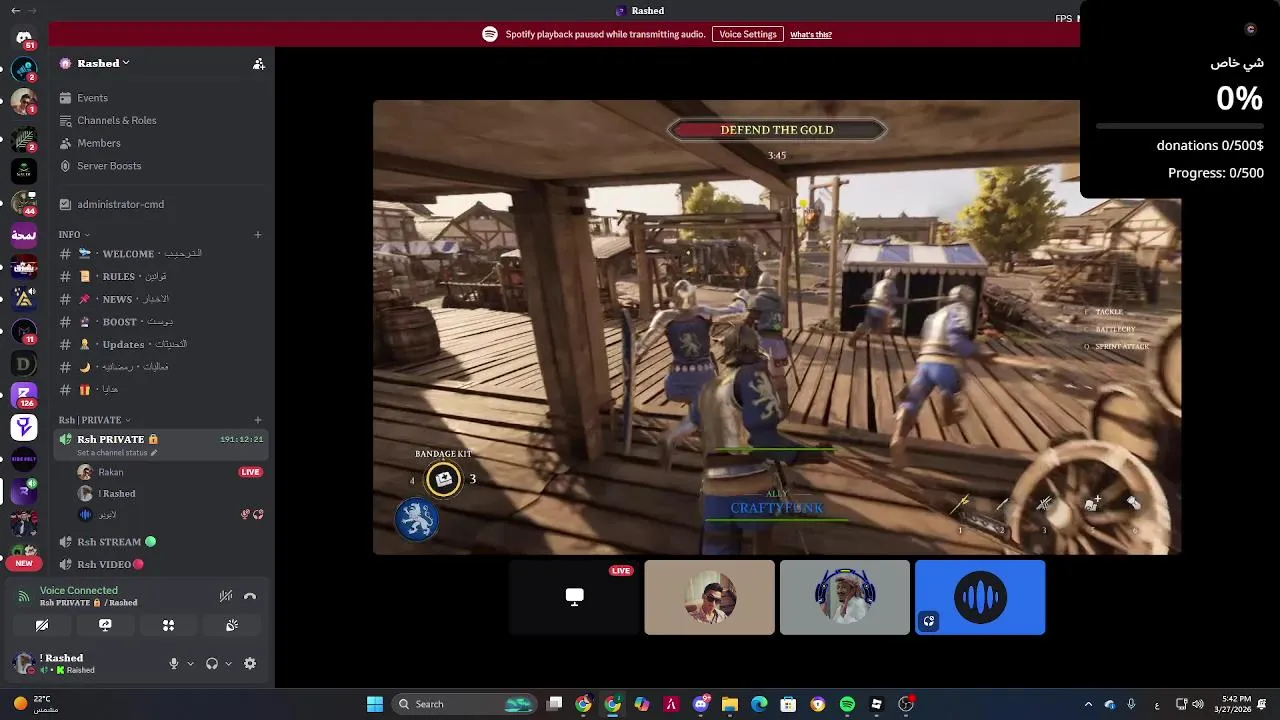
Task: Open the Windows Start menu
Action: tap(375, 704)
